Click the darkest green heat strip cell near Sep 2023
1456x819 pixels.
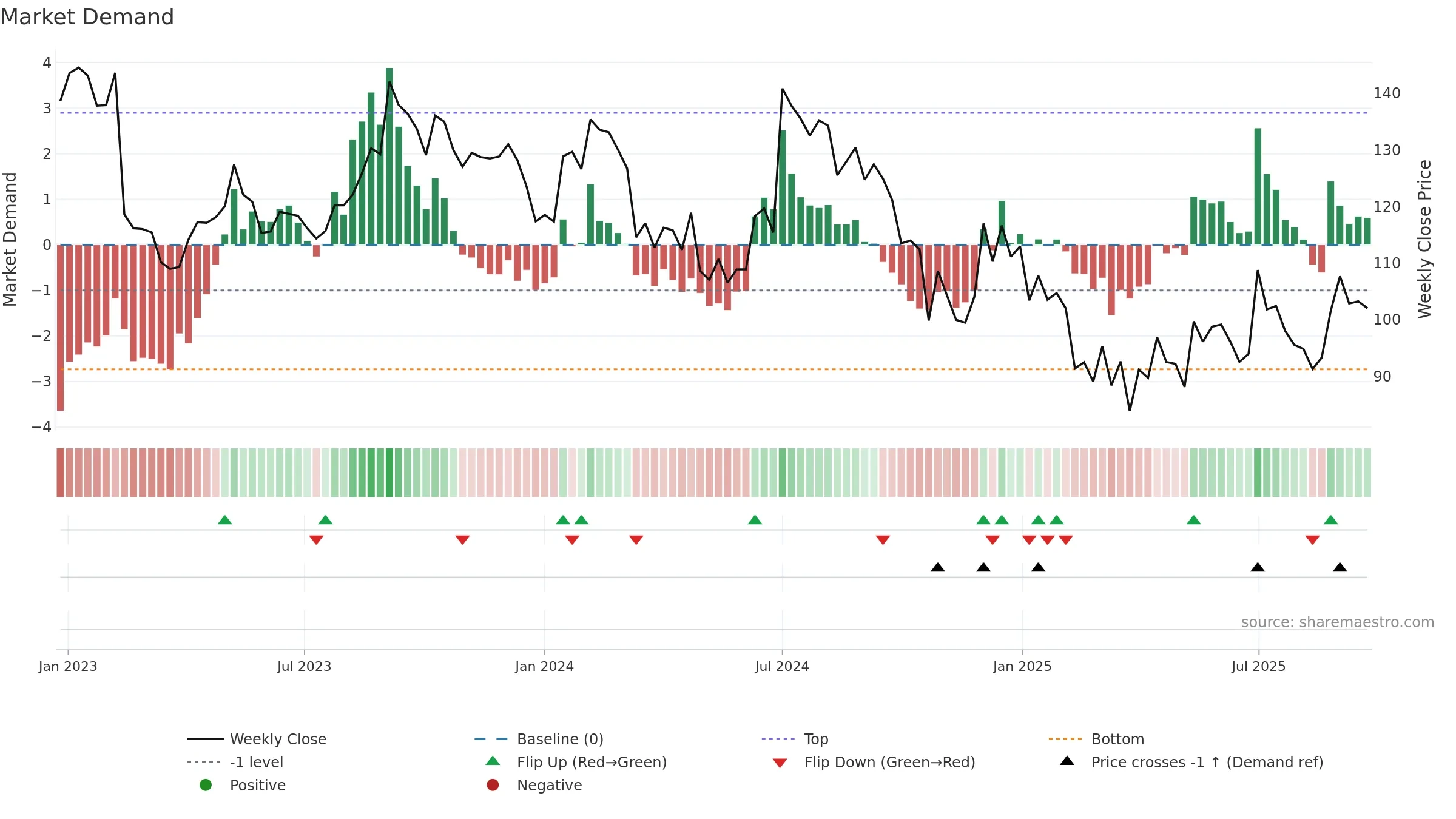pyautogui.click(x=389, y=473)
